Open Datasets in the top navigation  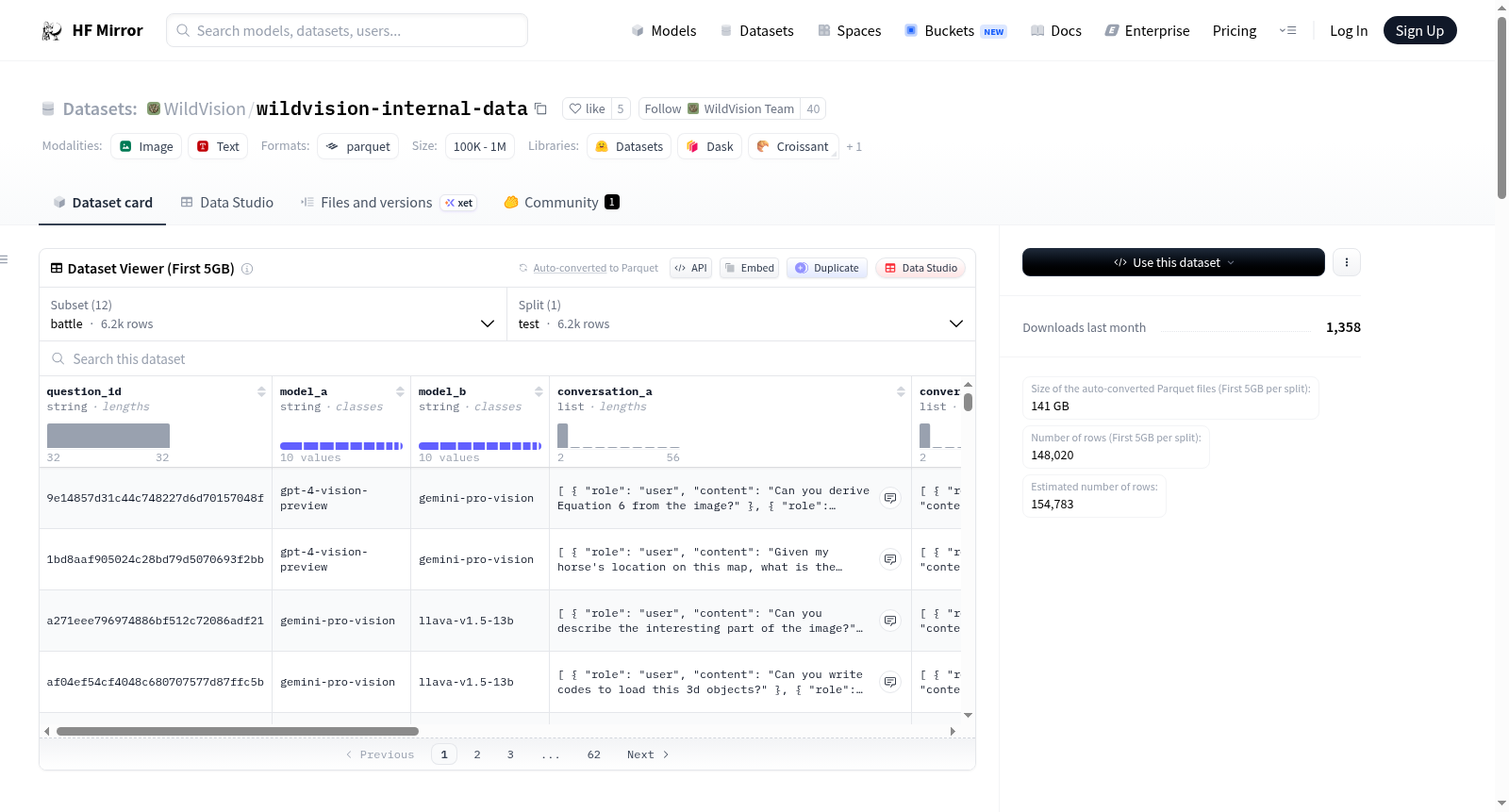(757, 31)
